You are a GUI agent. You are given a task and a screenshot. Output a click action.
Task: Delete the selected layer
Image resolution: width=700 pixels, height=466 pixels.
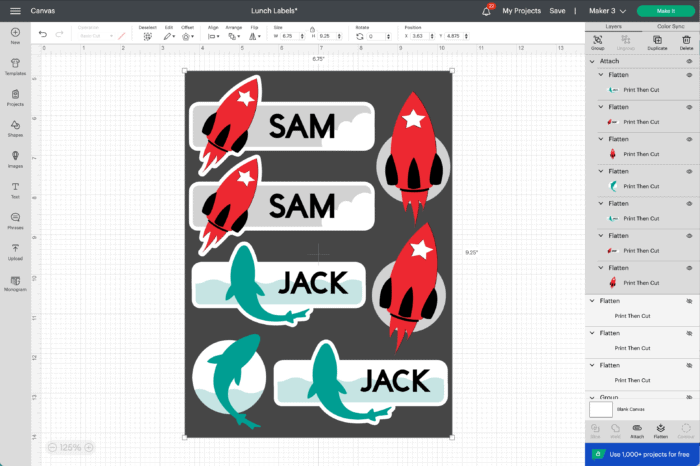686,40
